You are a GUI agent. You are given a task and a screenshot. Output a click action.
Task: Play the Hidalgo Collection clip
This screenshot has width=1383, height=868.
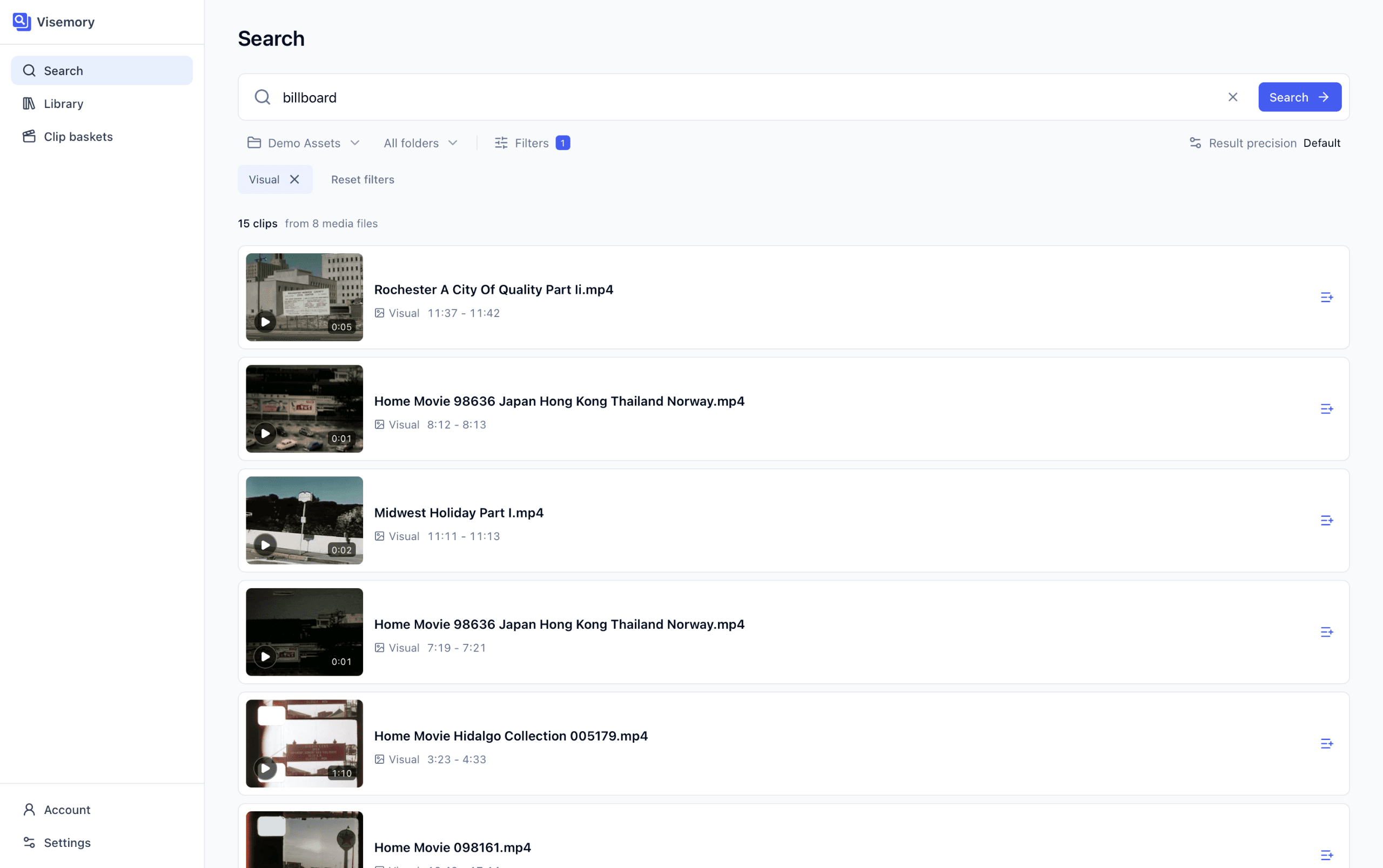pyautogui.click(x=265, y=768)
